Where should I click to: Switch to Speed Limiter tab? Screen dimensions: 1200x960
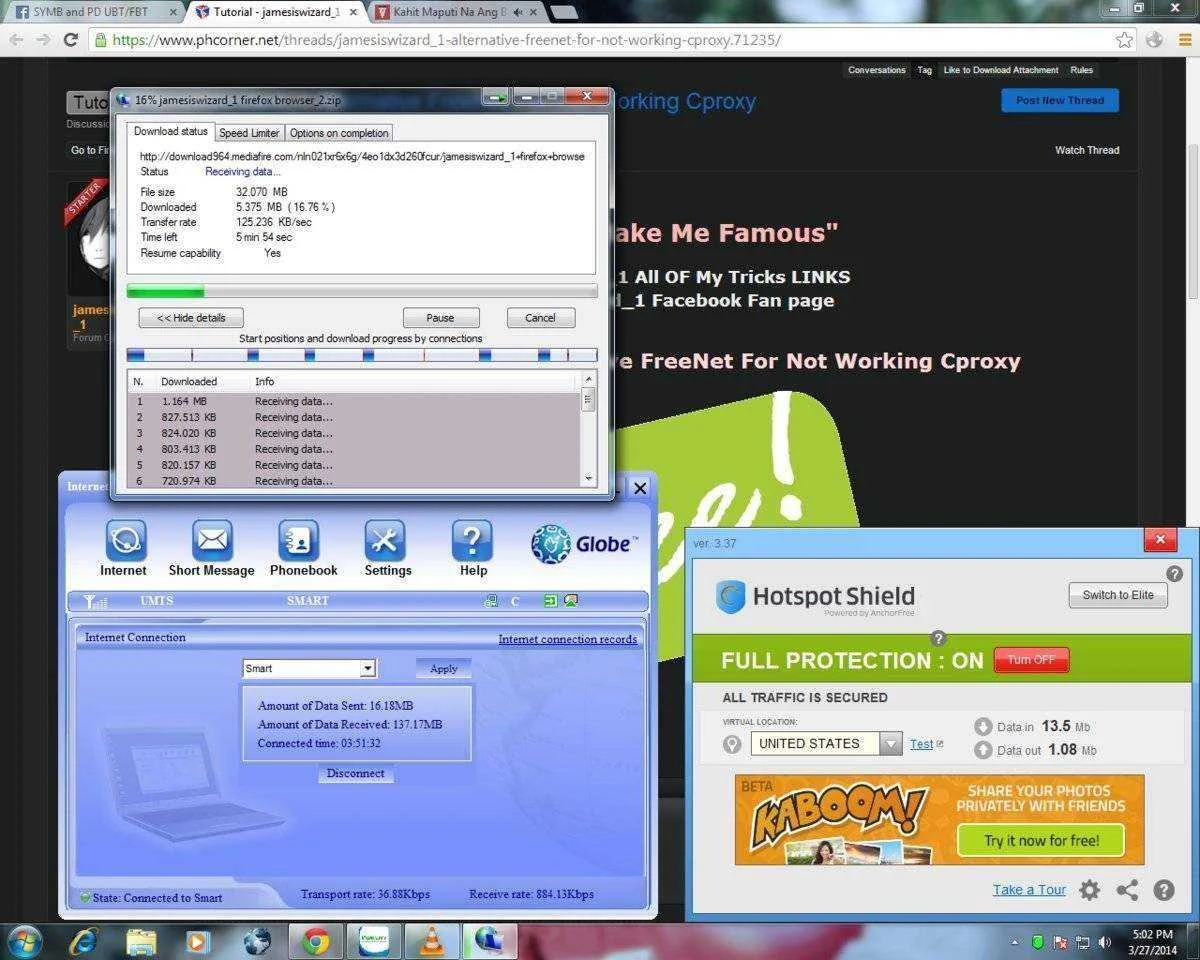[x=249, y=133]
